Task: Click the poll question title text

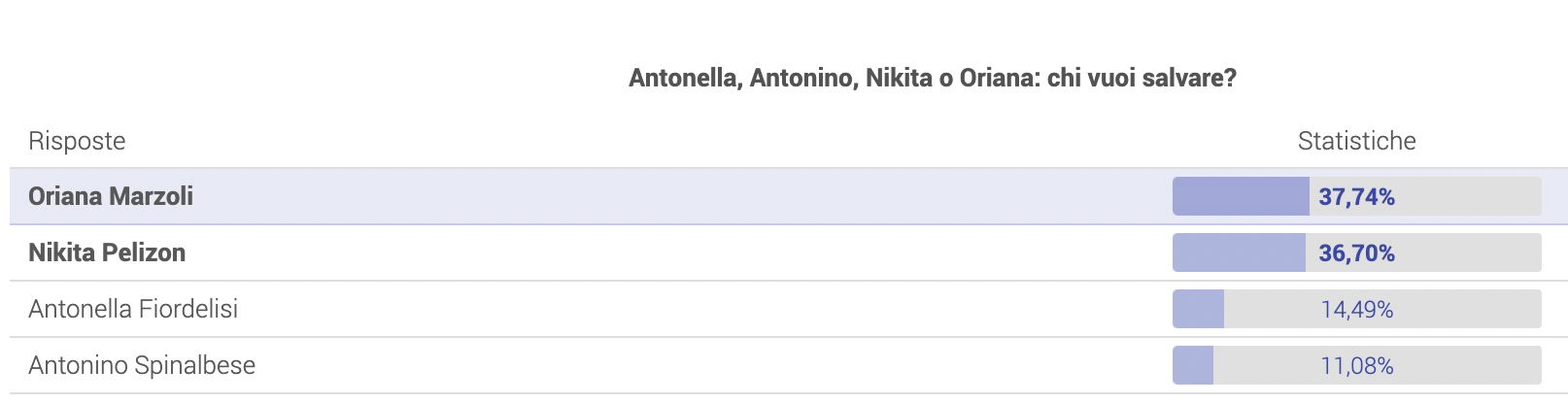Action: click(x=933, y=78)
